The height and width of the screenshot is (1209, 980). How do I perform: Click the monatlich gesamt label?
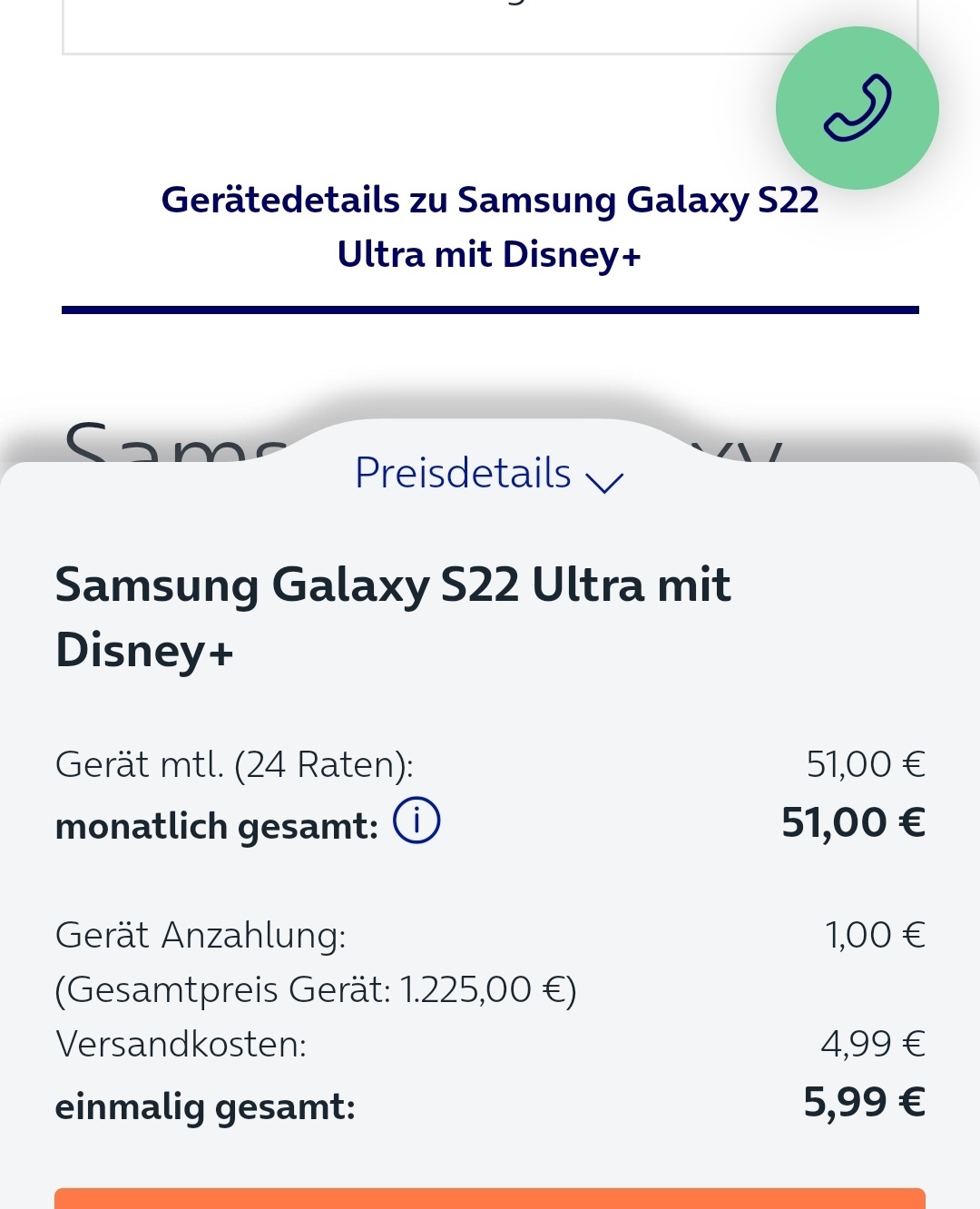coord(217,826)
